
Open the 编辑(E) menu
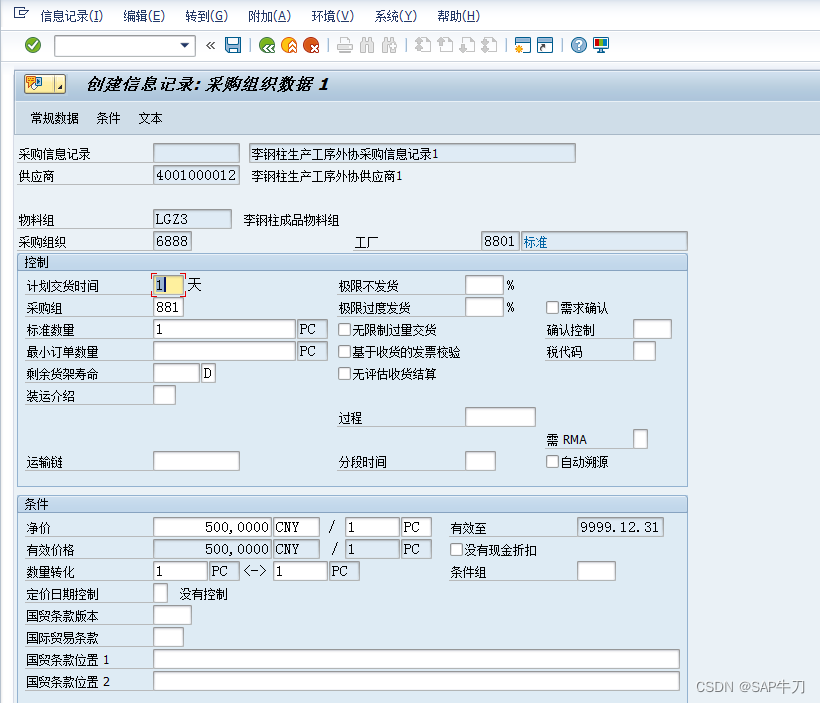point(144,16)
